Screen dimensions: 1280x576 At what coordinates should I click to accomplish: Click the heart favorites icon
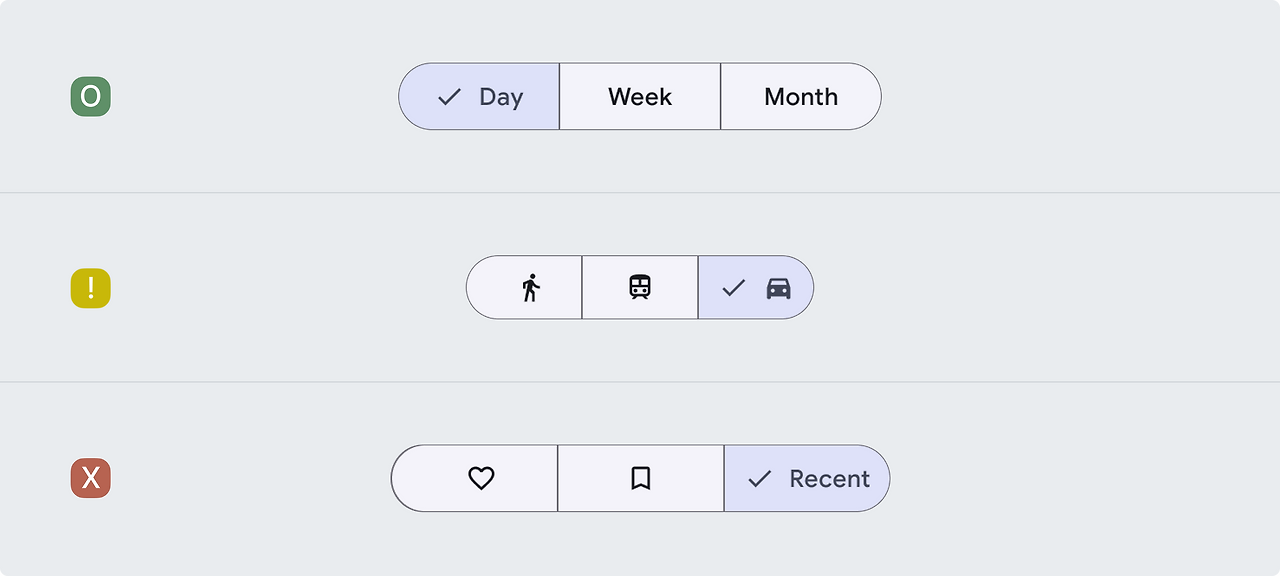(x=481, y=479)
